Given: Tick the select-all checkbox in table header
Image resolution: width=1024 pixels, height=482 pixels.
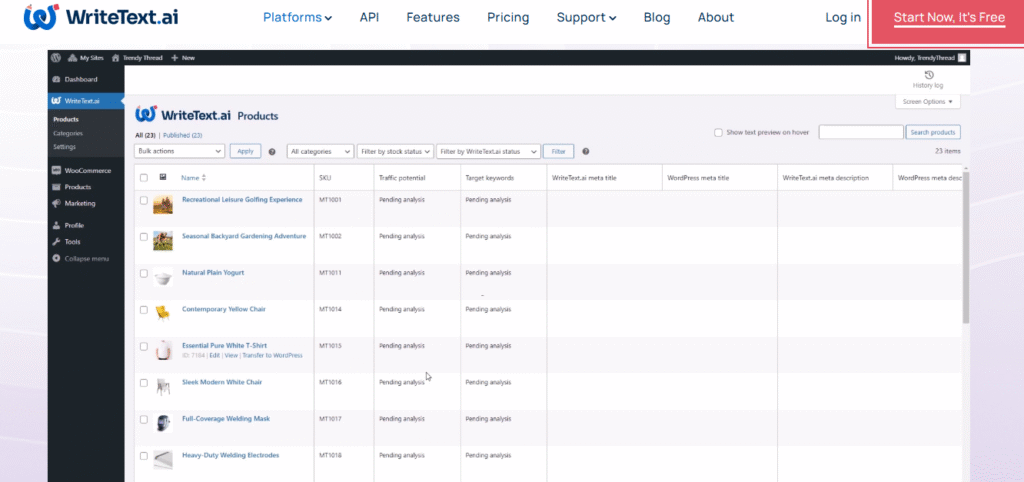Looking at the screenshot, I should 144,178.
